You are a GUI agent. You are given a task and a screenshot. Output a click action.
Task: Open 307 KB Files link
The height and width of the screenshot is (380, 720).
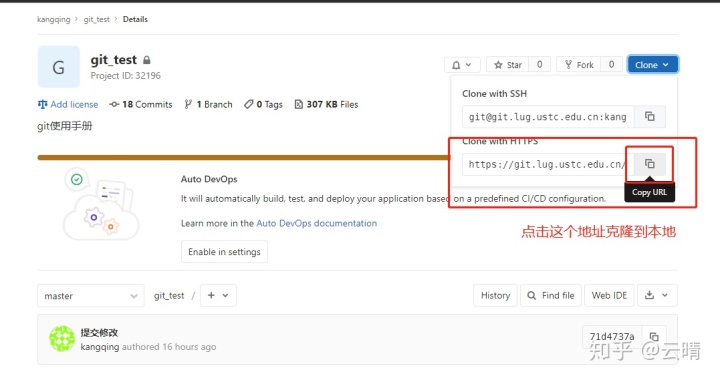[326, 105]
